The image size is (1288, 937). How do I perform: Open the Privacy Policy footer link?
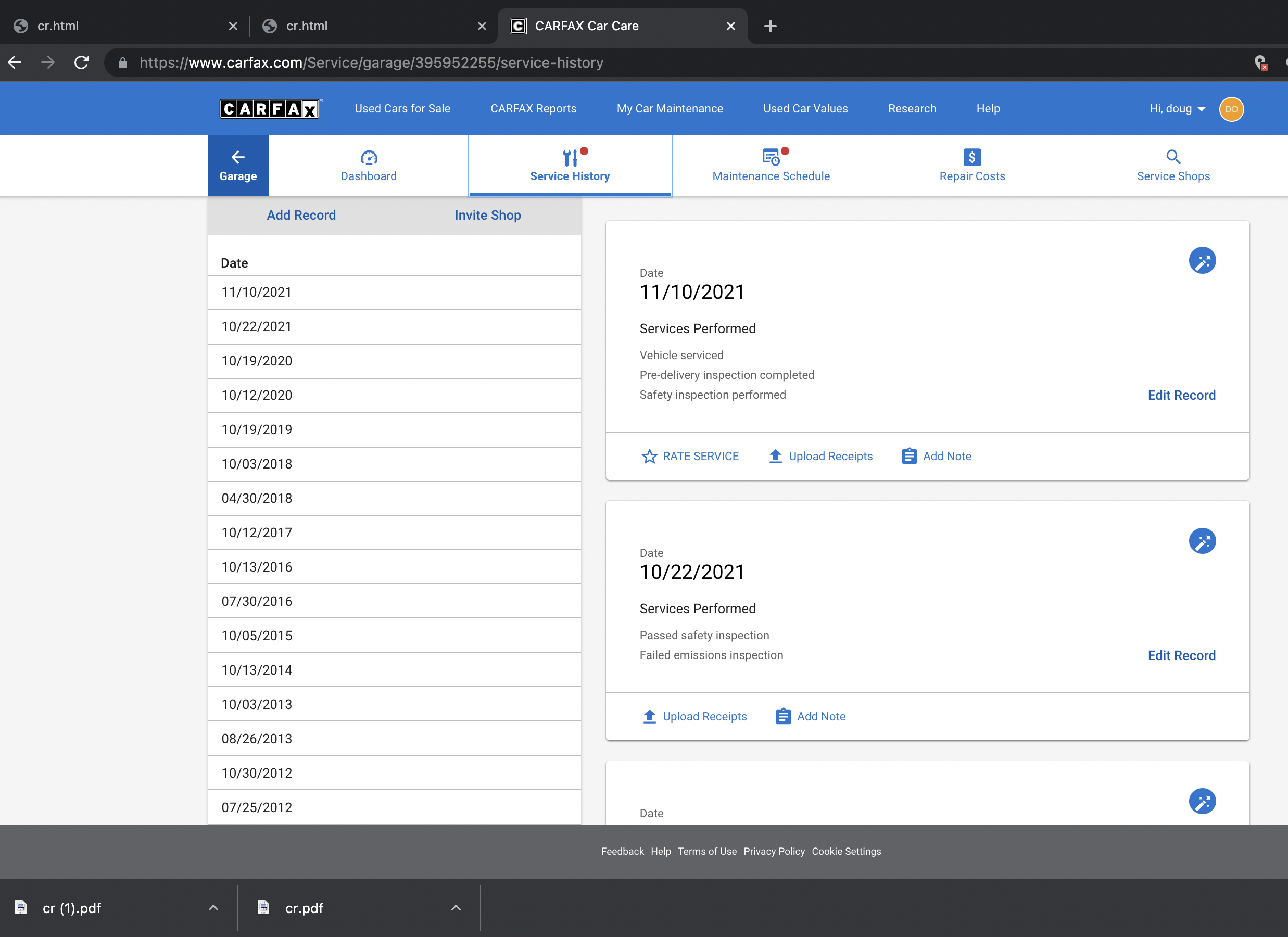click(774, 851)
